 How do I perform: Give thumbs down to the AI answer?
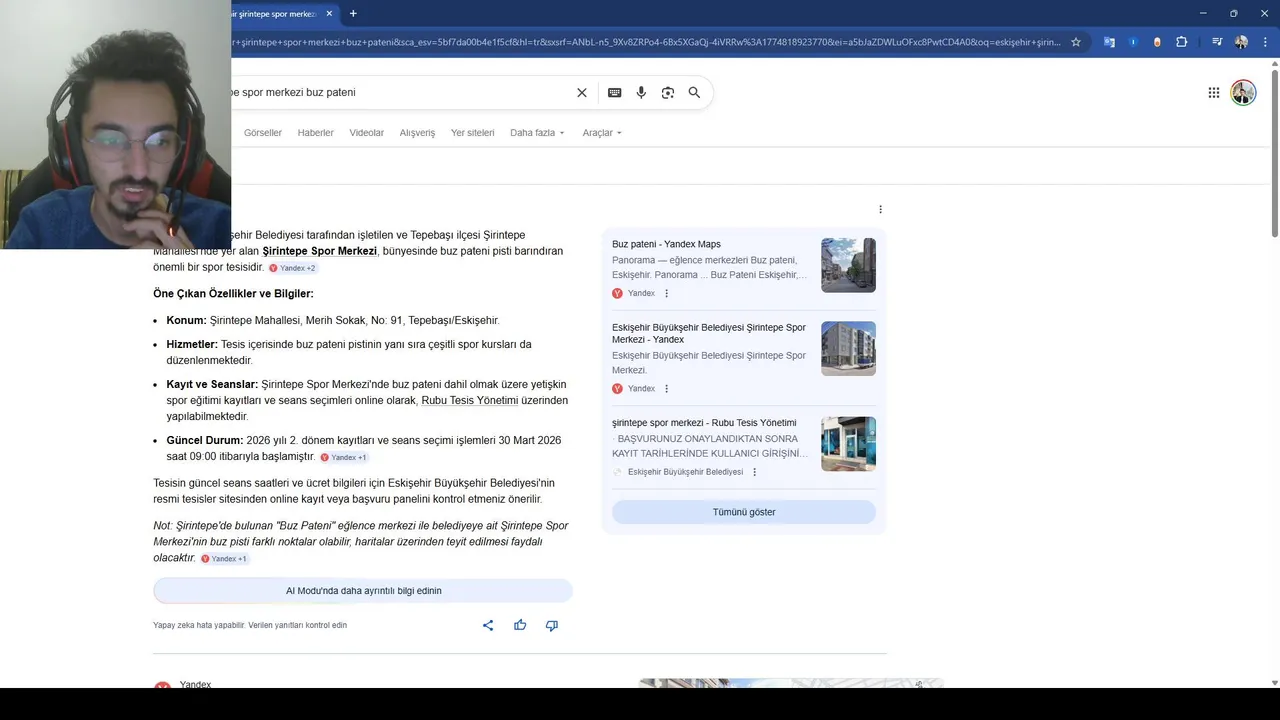[x=552, y=625]
